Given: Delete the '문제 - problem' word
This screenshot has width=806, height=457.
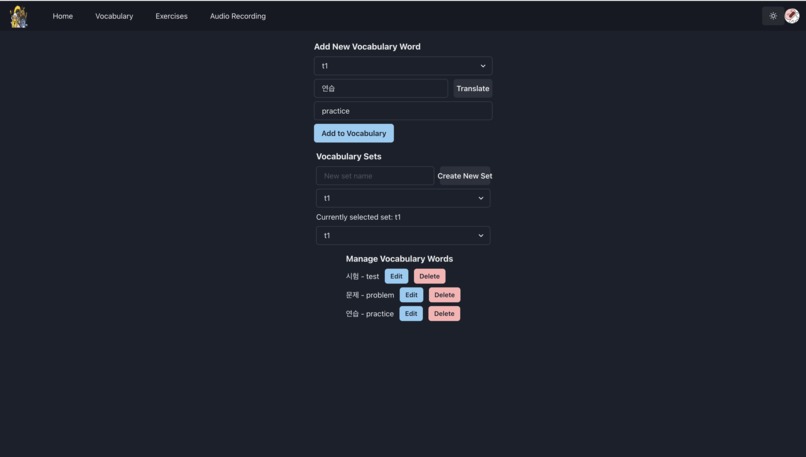Looking at the screenshot, I should (x=444, y=295).
